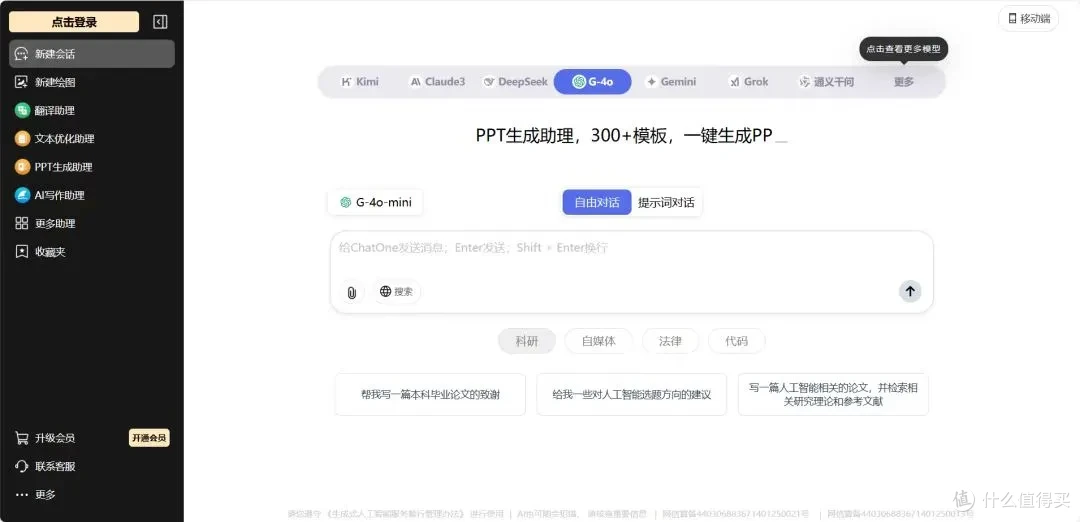1080x522 pixels.
Task: Open 更多 models in the model bar
Action: click(904, 81)
